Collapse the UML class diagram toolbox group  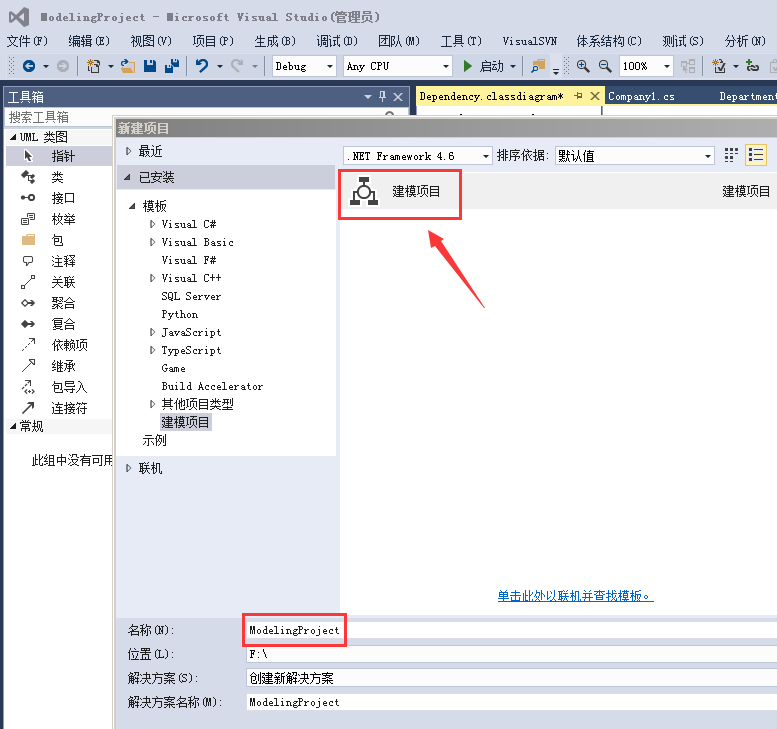[x=13, y=137]
